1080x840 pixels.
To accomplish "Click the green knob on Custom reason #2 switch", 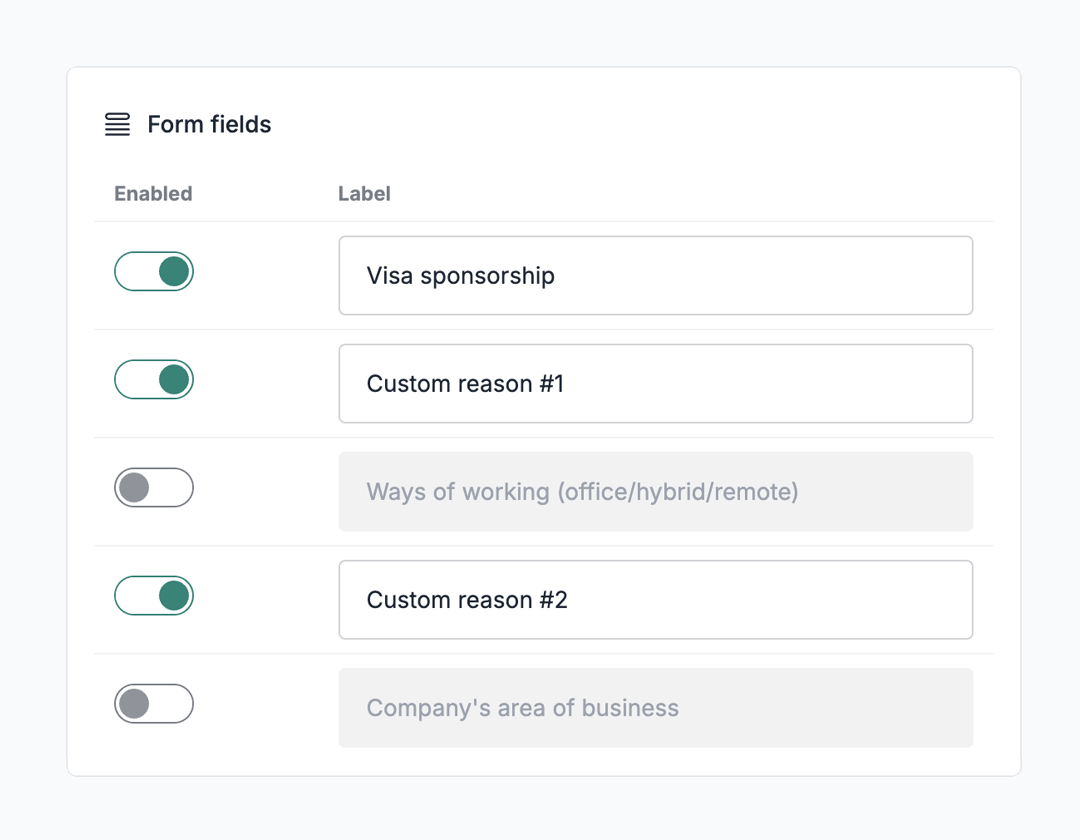I will coord(174,596).
